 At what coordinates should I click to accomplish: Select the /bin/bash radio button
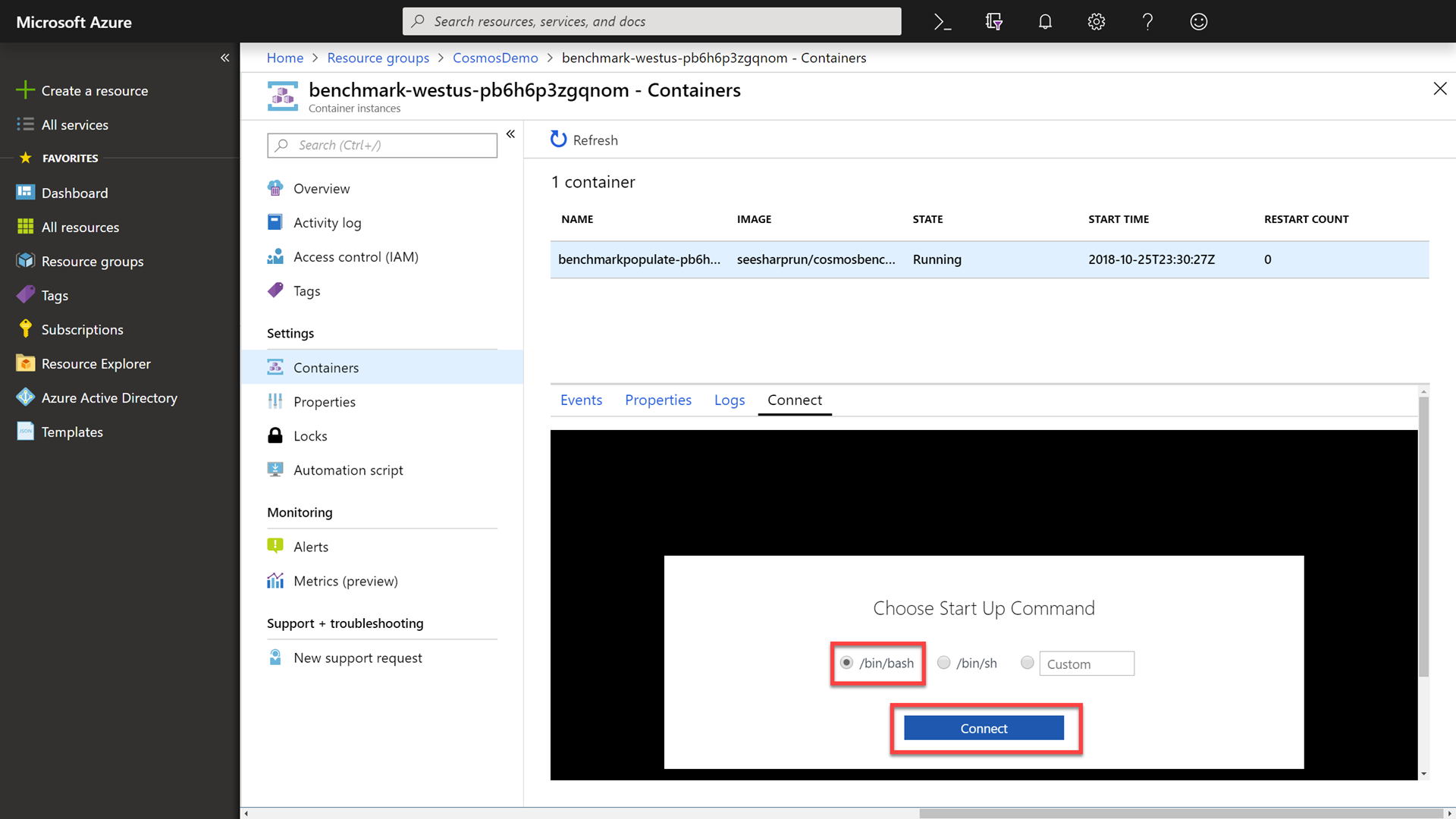pyautogui.click(x=846, y=662)
